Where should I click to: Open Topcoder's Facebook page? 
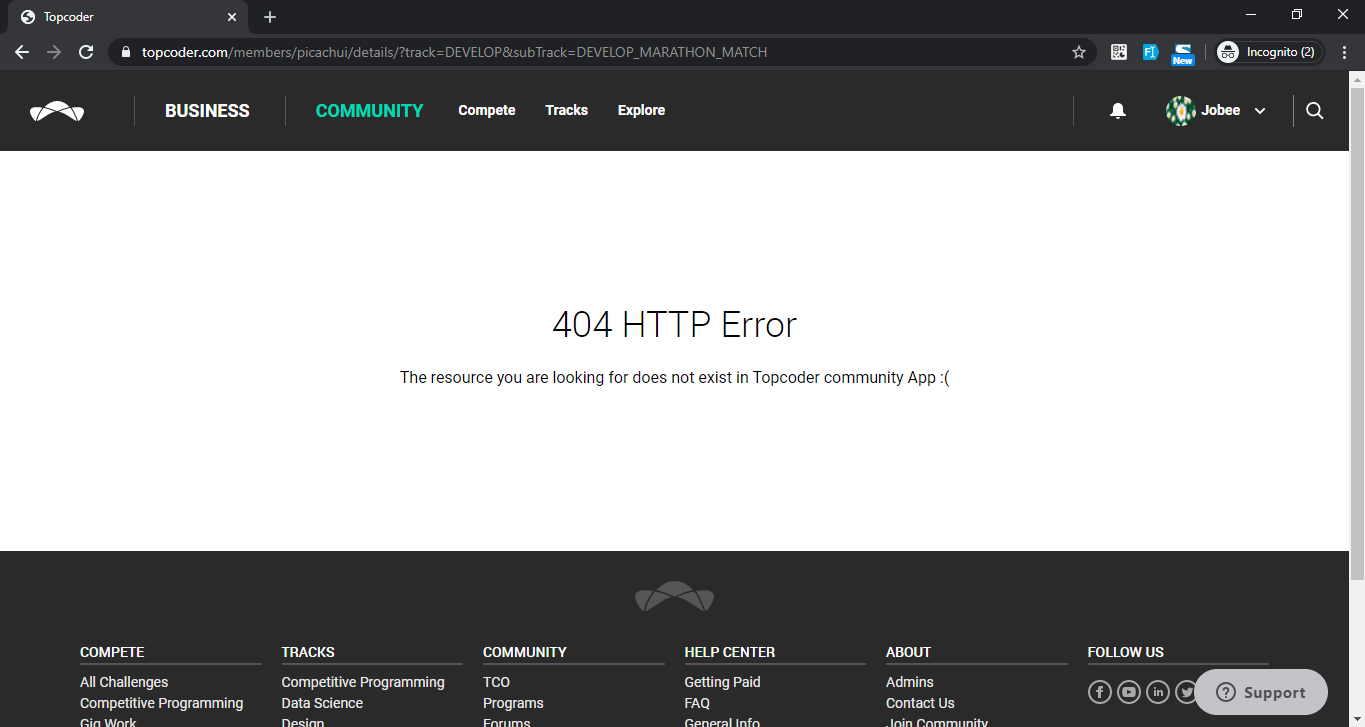[x=1099, y=691]
